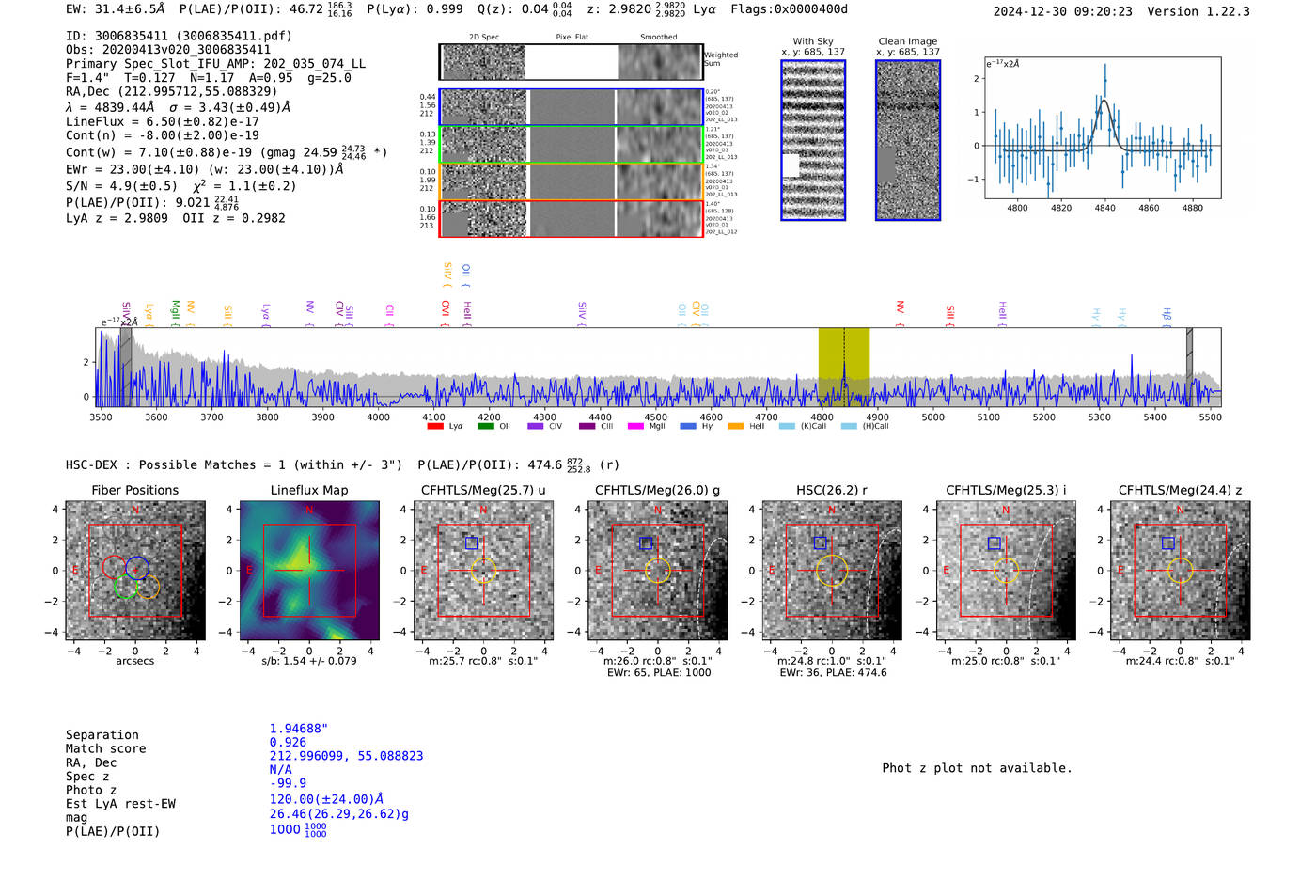Click the Flags:0x0000400d text

pyautogui.click(x=789, y=9)
